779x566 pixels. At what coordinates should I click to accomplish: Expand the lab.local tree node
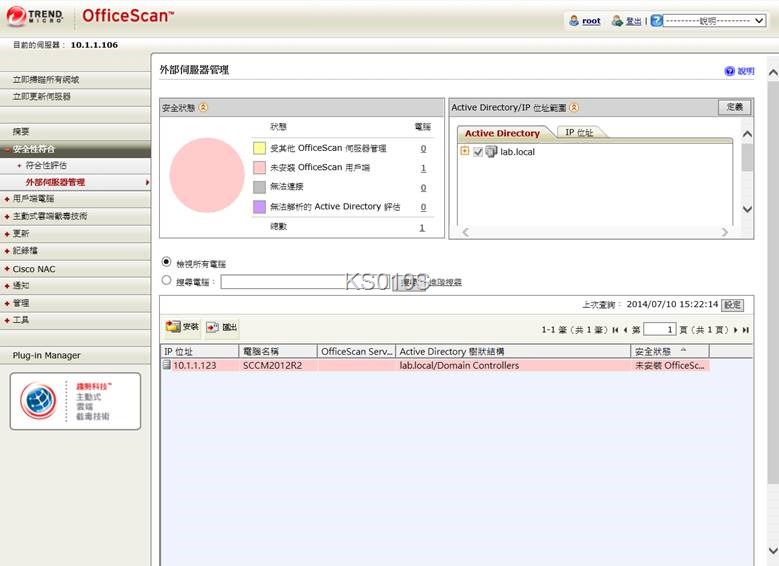(x=465, y=152)
